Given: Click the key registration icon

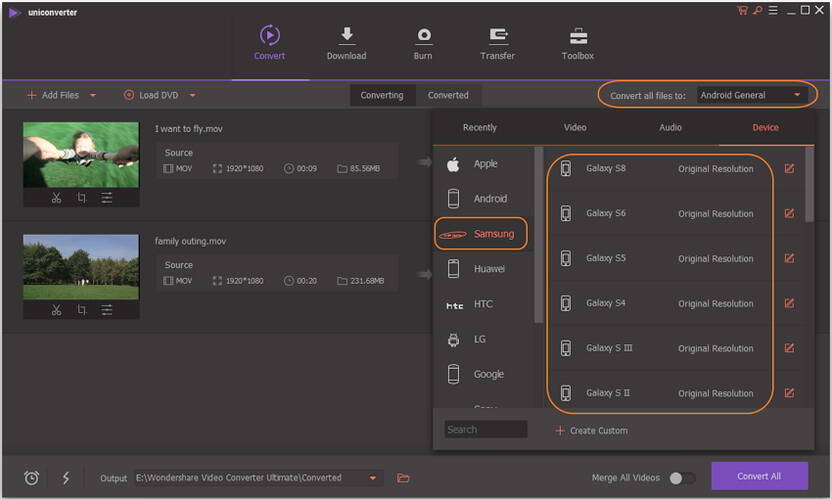Looking at the screenshot, I should coord(758,10).
